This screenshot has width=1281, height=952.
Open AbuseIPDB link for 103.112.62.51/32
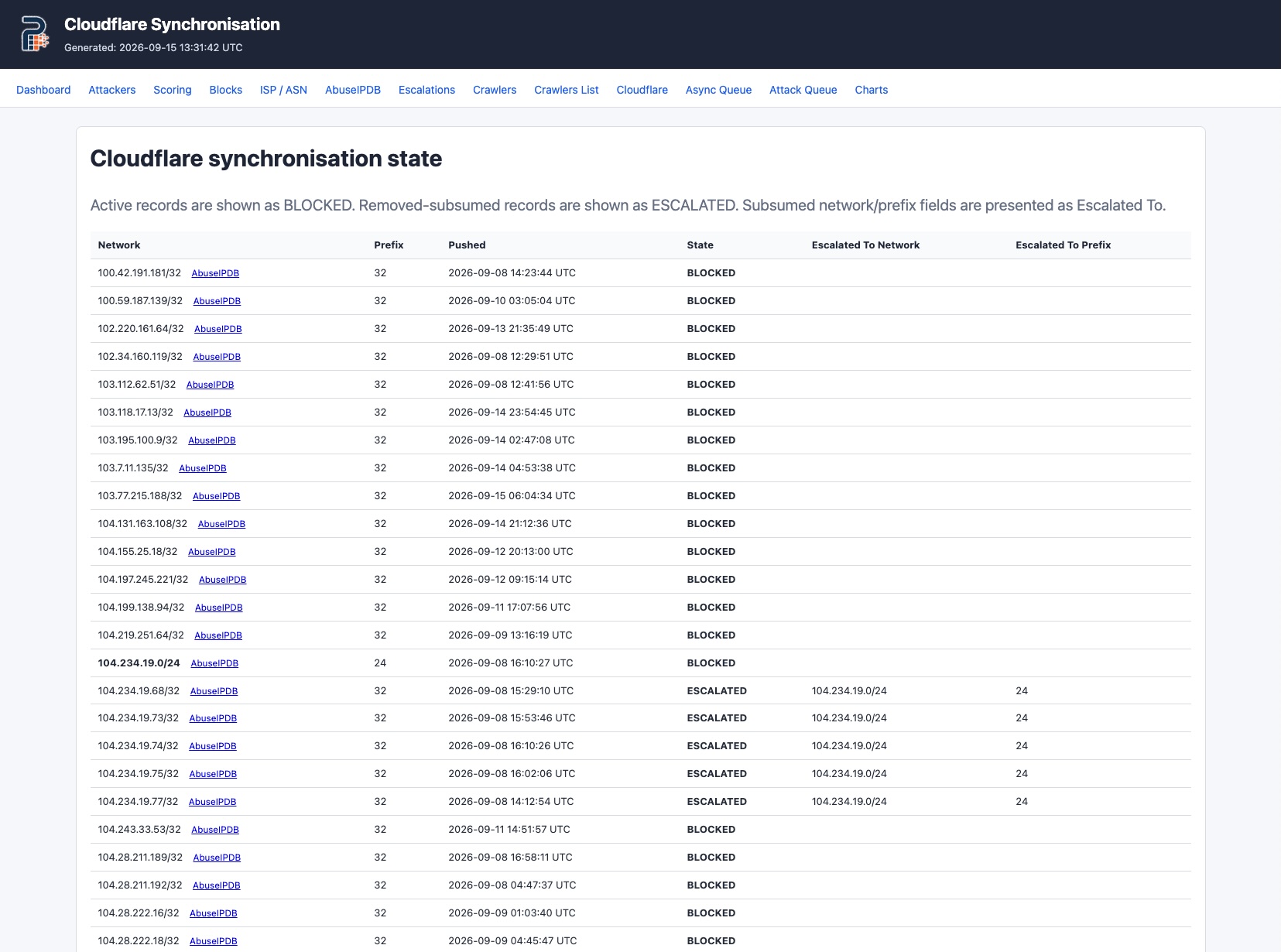(x=210, y=385)
